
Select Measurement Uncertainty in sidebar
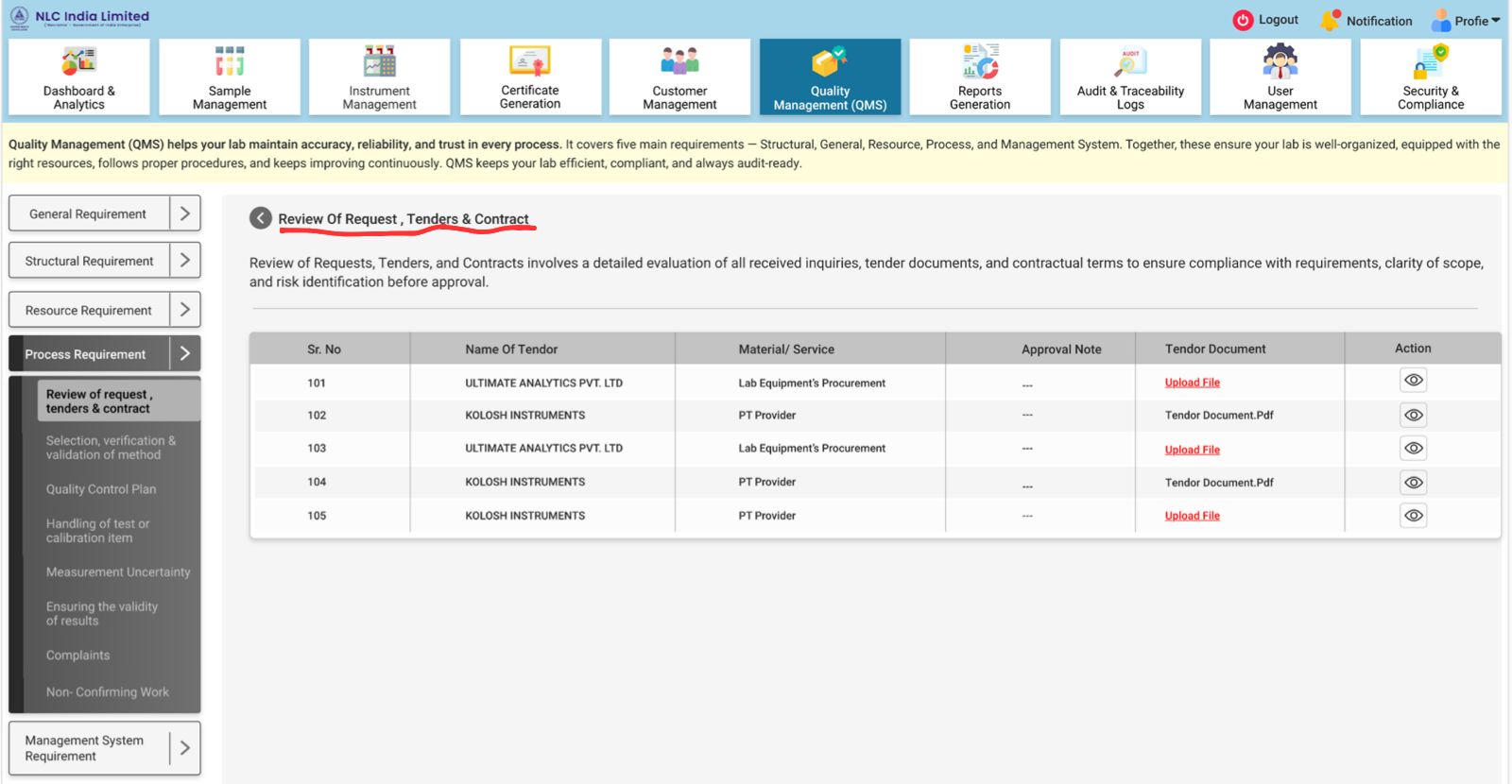tap(118, 572)
